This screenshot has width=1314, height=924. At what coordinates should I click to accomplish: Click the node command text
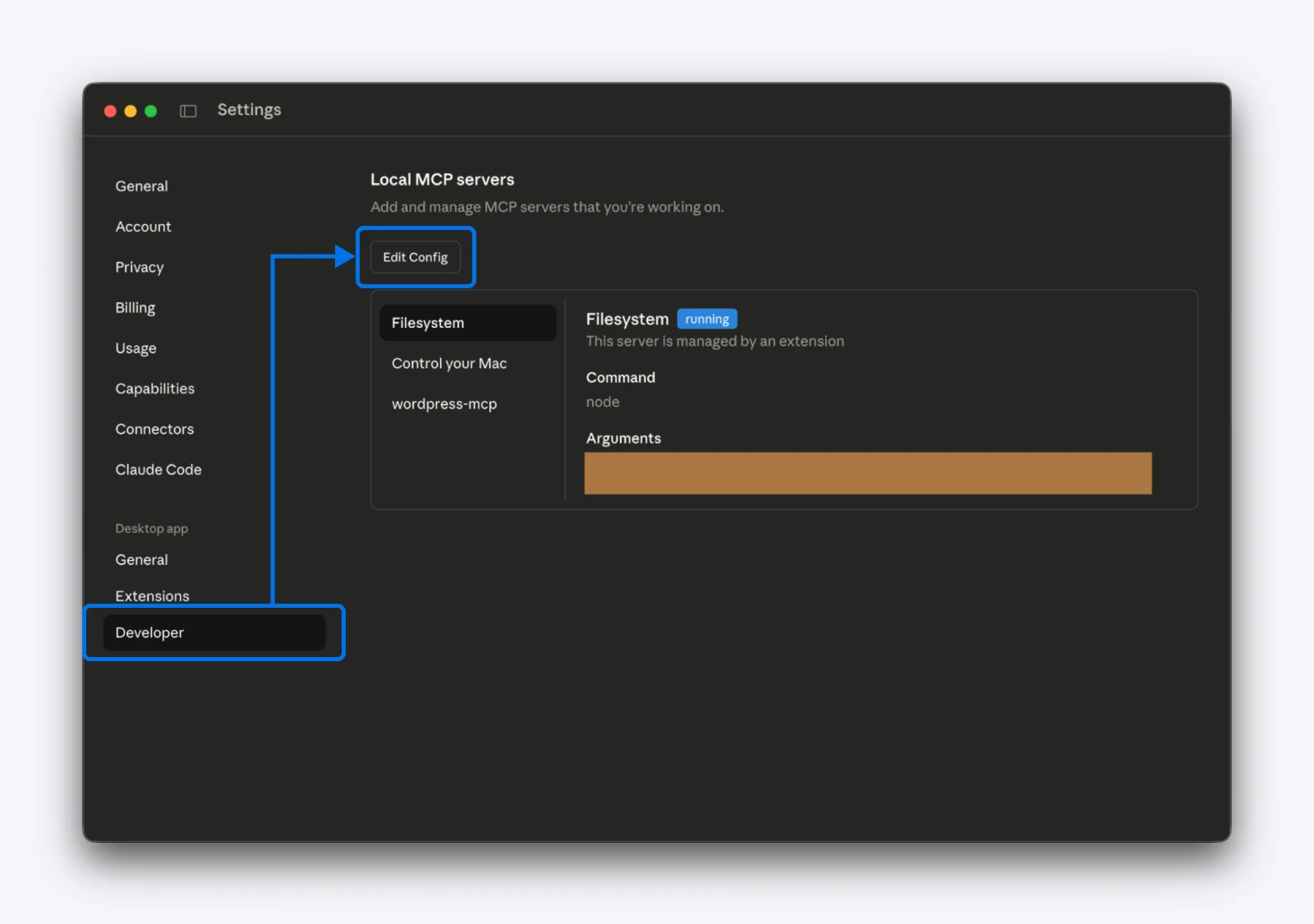pos(603,402)
